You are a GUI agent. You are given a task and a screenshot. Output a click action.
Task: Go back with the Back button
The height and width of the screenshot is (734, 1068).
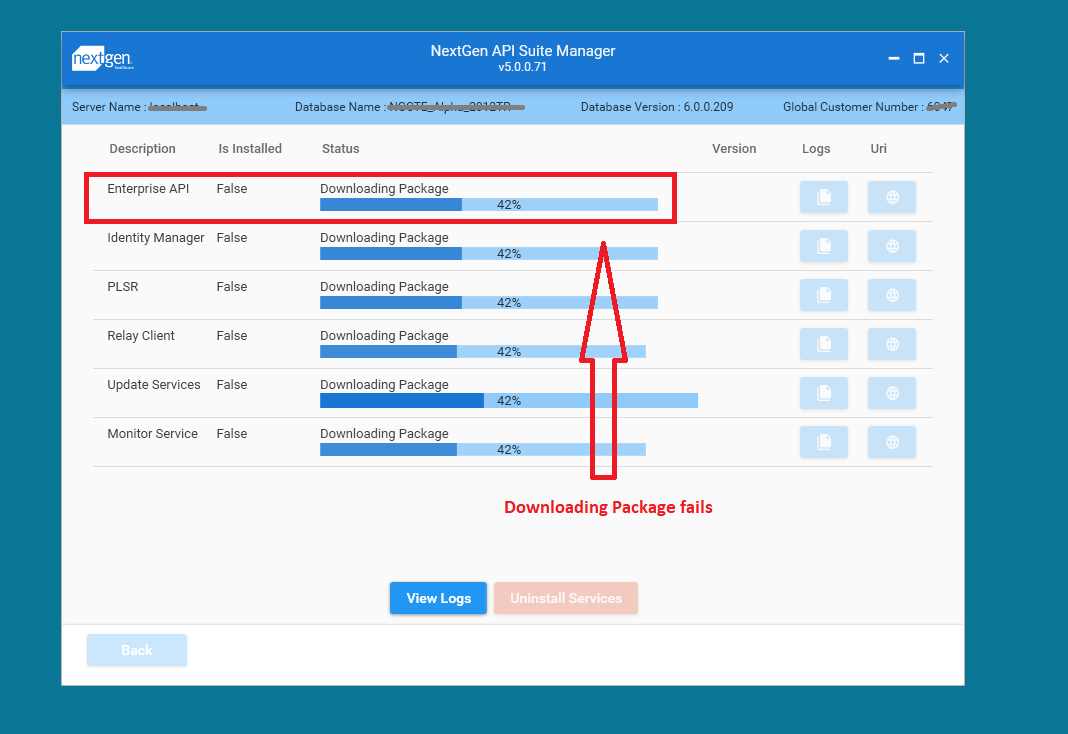[x=137, y=650]
